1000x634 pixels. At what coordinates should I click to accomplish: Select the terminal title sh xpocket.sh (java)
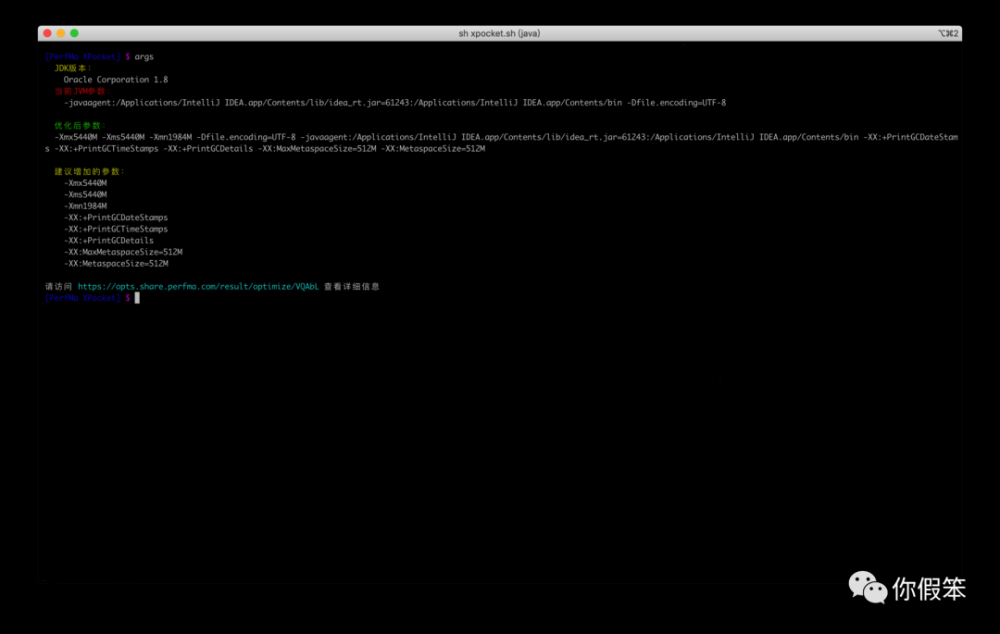tap(499, 33)
